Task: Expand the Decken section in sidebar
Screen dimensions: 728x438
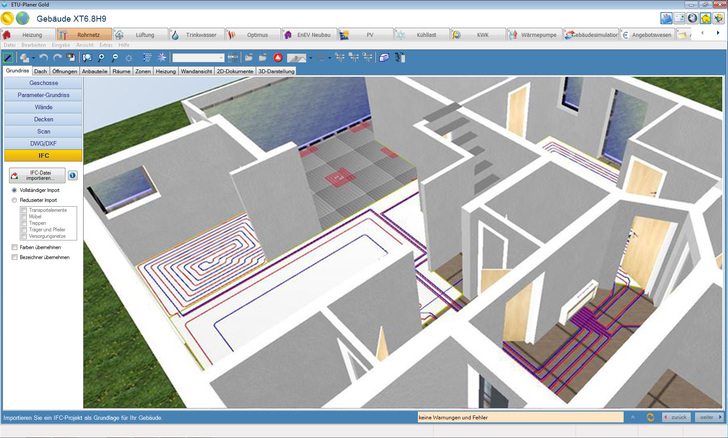Action: (x=43, y=119)
